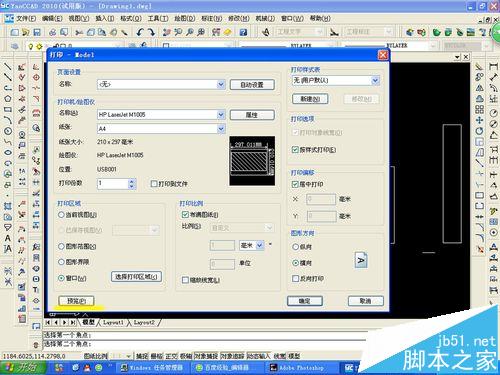
Task: Open the 修改(M) menu
Action: (239, 18)
